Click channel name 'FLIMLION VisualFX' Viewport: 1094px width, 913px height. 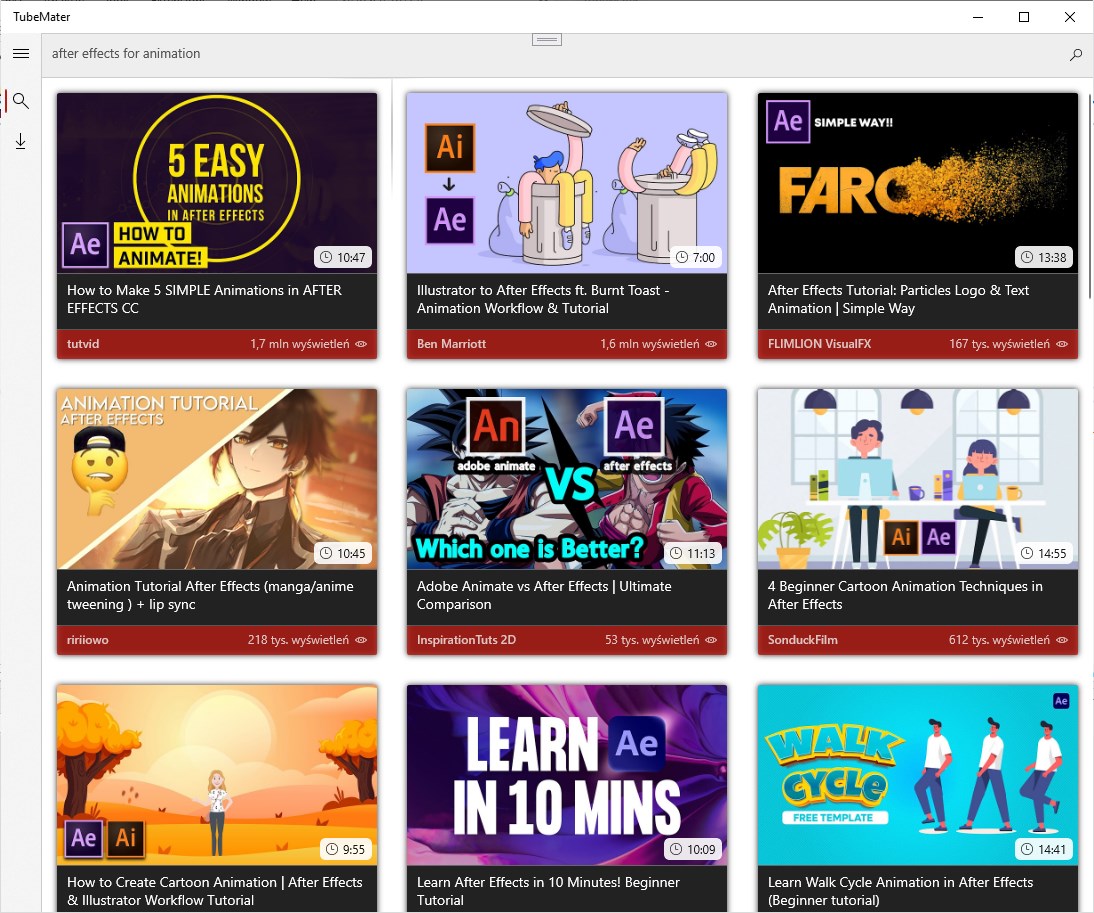(819, 344)
